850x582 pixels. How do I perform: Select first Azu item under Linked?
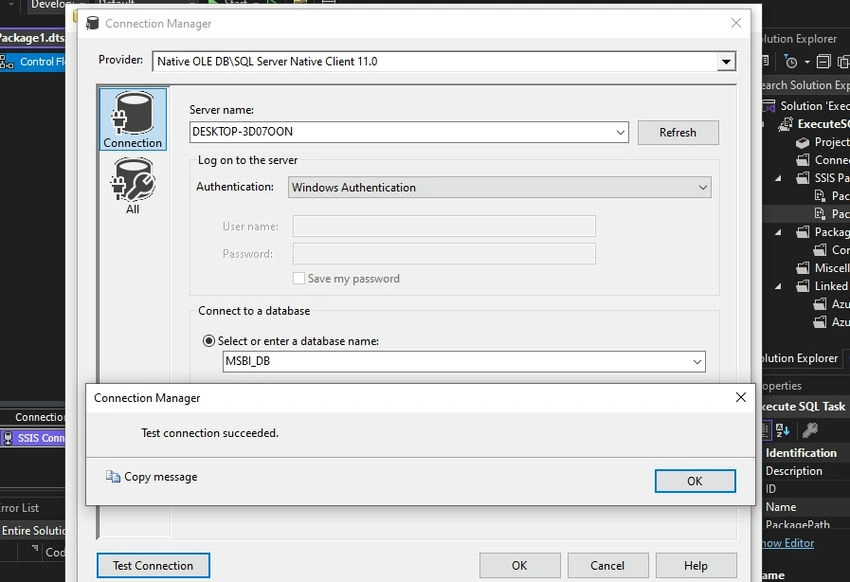tap(832, 304)
